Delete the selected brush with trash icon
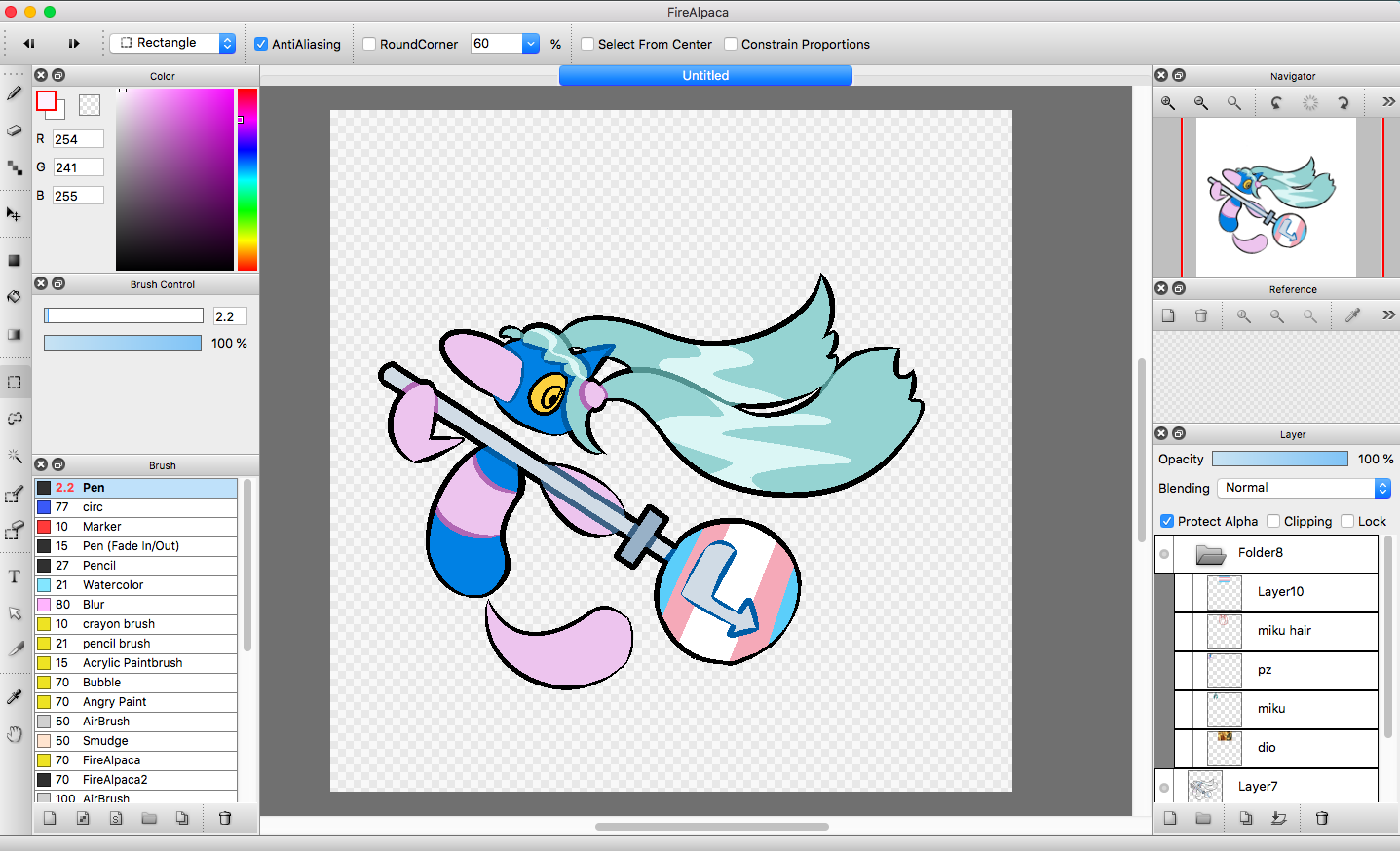Image resolution: width=1400 pixels, height=851 pixels. [225, 818]
